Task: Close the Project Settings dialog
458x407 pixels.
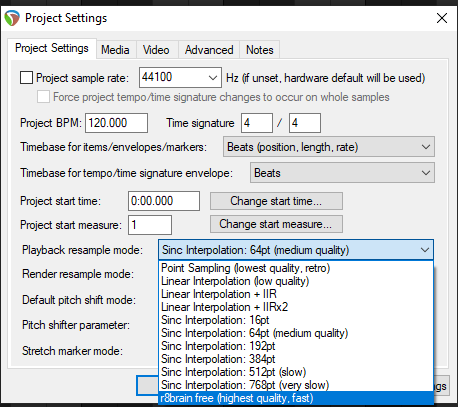Action: pyautogui.click(x=442, y=18)
